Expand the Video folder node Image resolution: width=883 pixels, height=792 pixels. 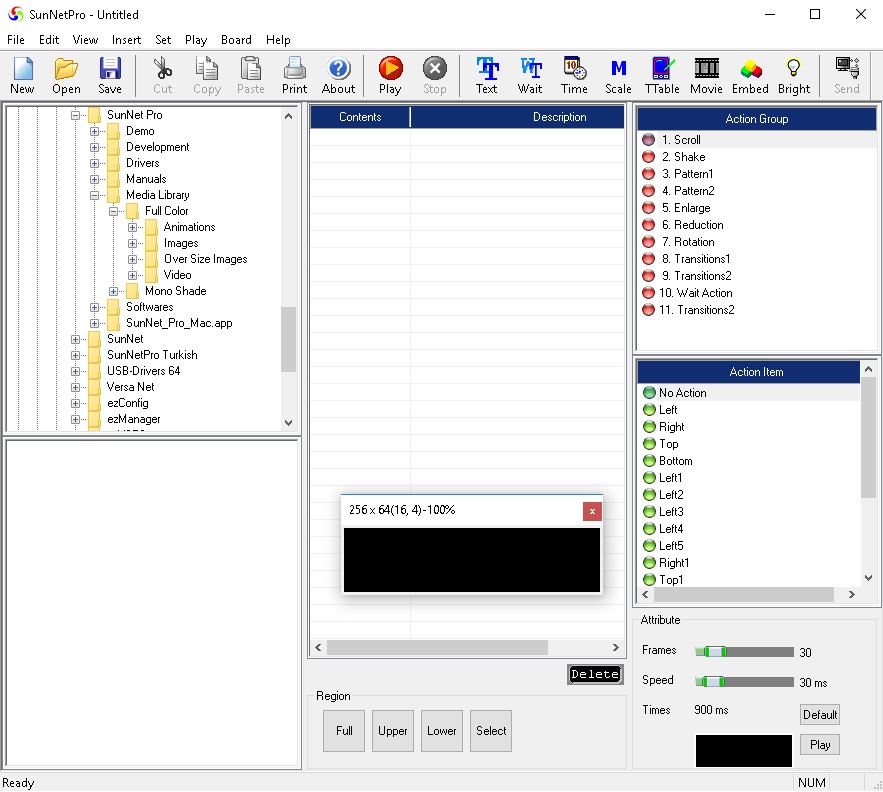click(x=132, y=275)
